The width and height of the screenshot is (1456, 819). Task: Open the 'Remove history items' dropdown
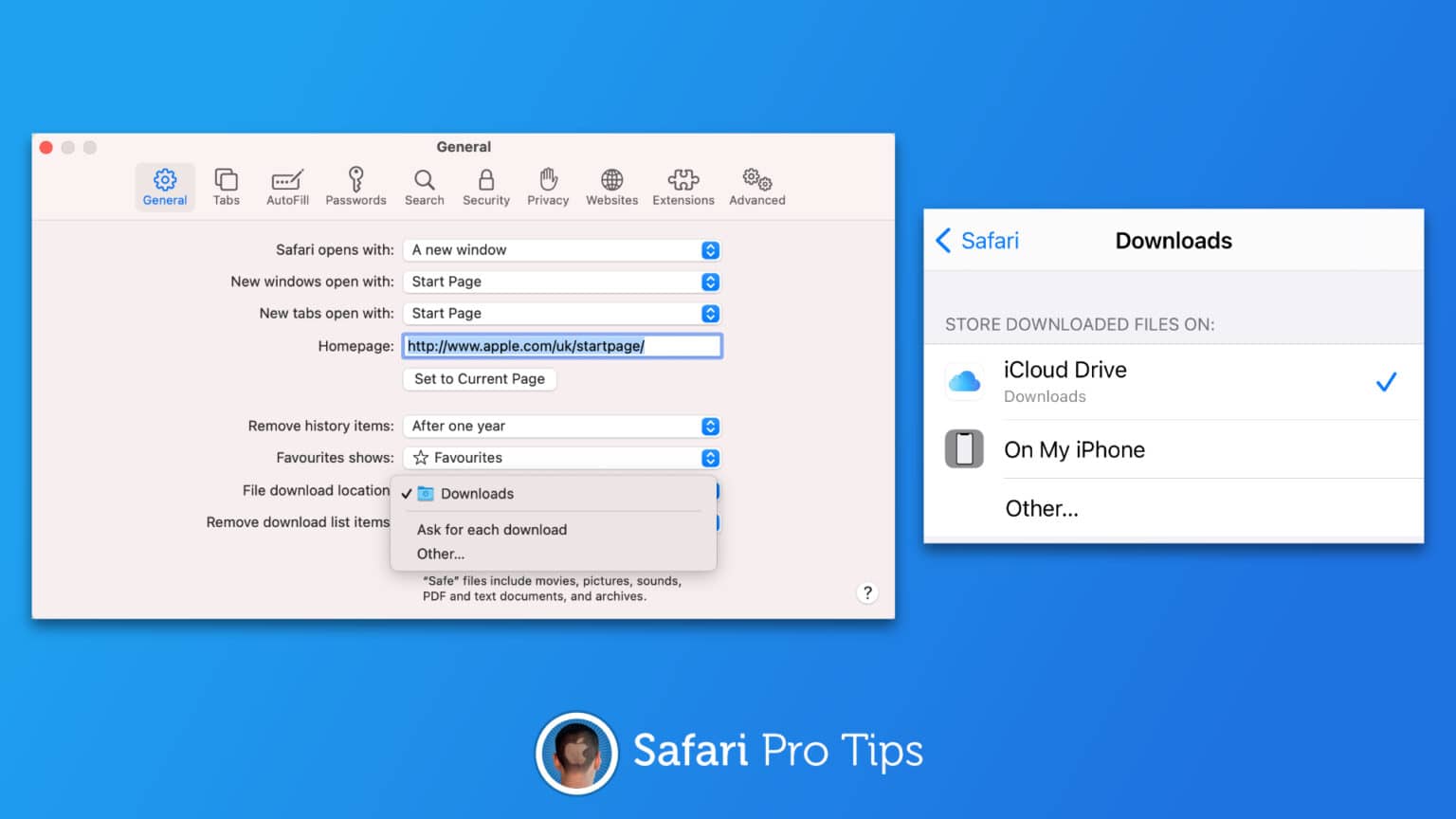point(562,427)
